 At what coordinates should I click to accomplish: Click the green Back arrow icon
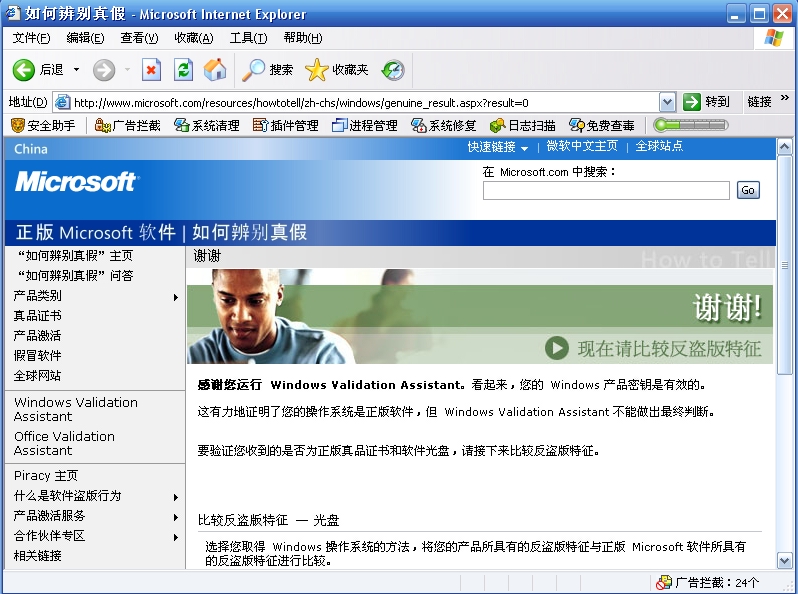23,70
